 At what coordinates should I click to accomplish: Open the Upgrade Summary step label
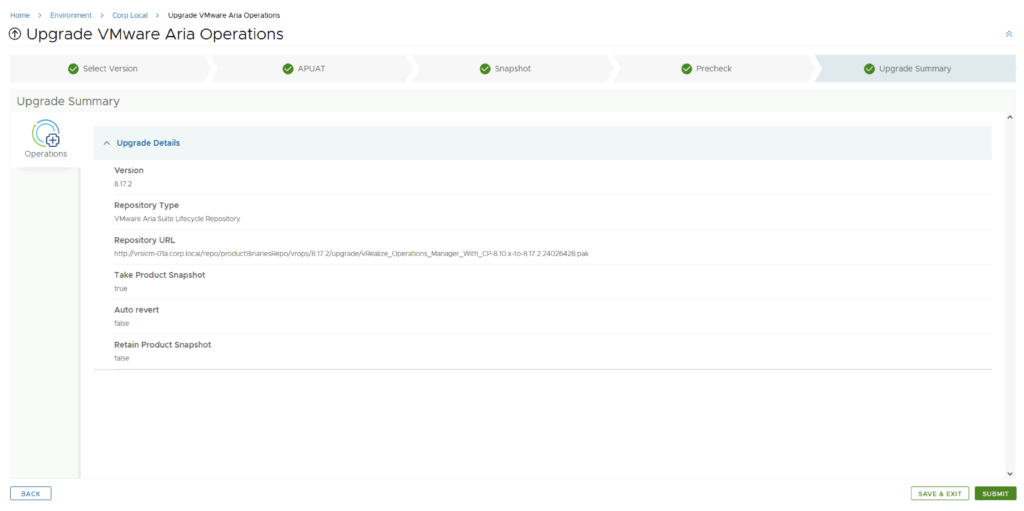tap(915, 69)
